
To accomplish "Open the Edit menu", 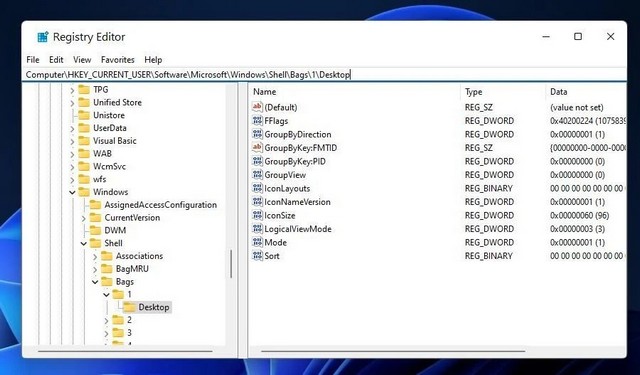I will [56, 60].
